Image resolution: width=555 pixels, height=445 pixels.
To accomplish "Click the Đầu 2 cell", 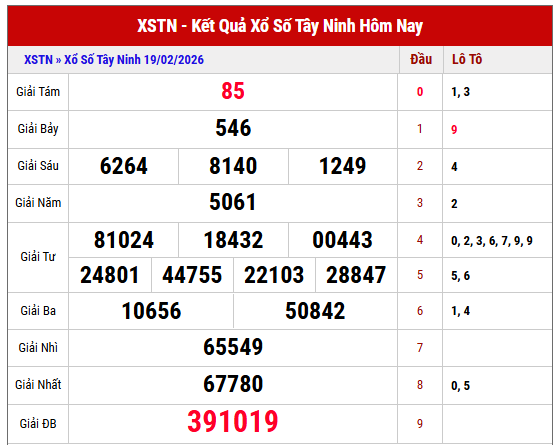I will click(420, 166).
